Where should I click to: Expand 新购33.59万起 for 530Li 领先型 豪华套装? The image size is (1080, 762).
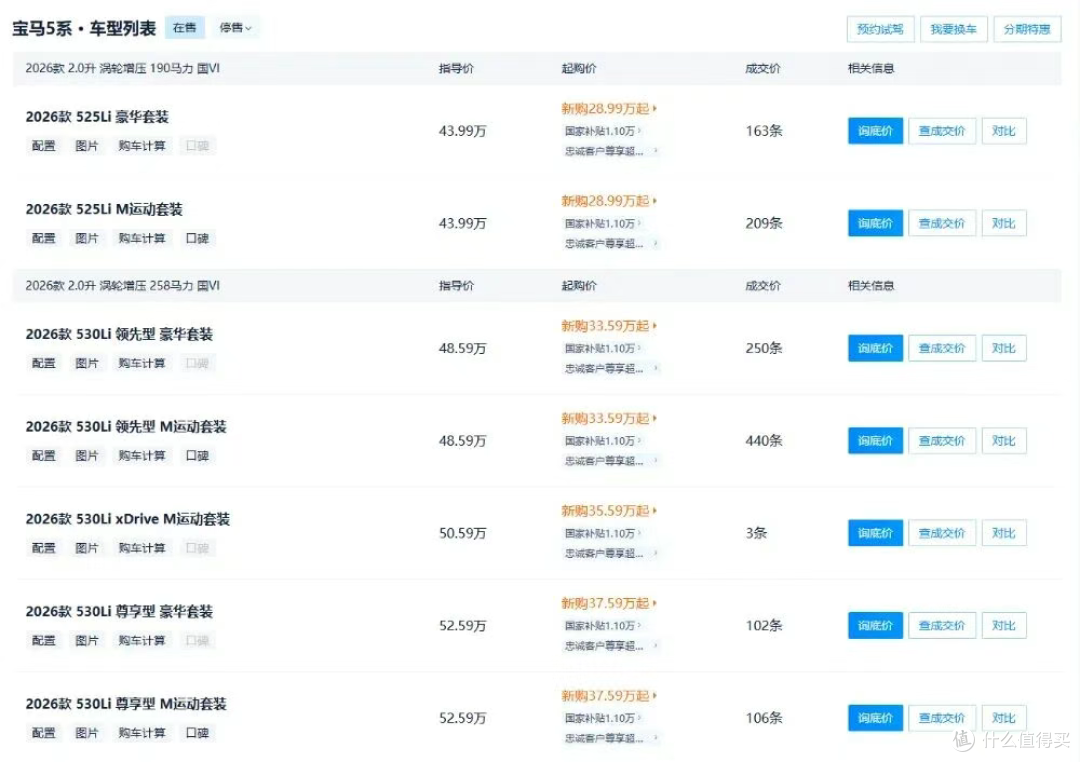[x=609, y=326]
